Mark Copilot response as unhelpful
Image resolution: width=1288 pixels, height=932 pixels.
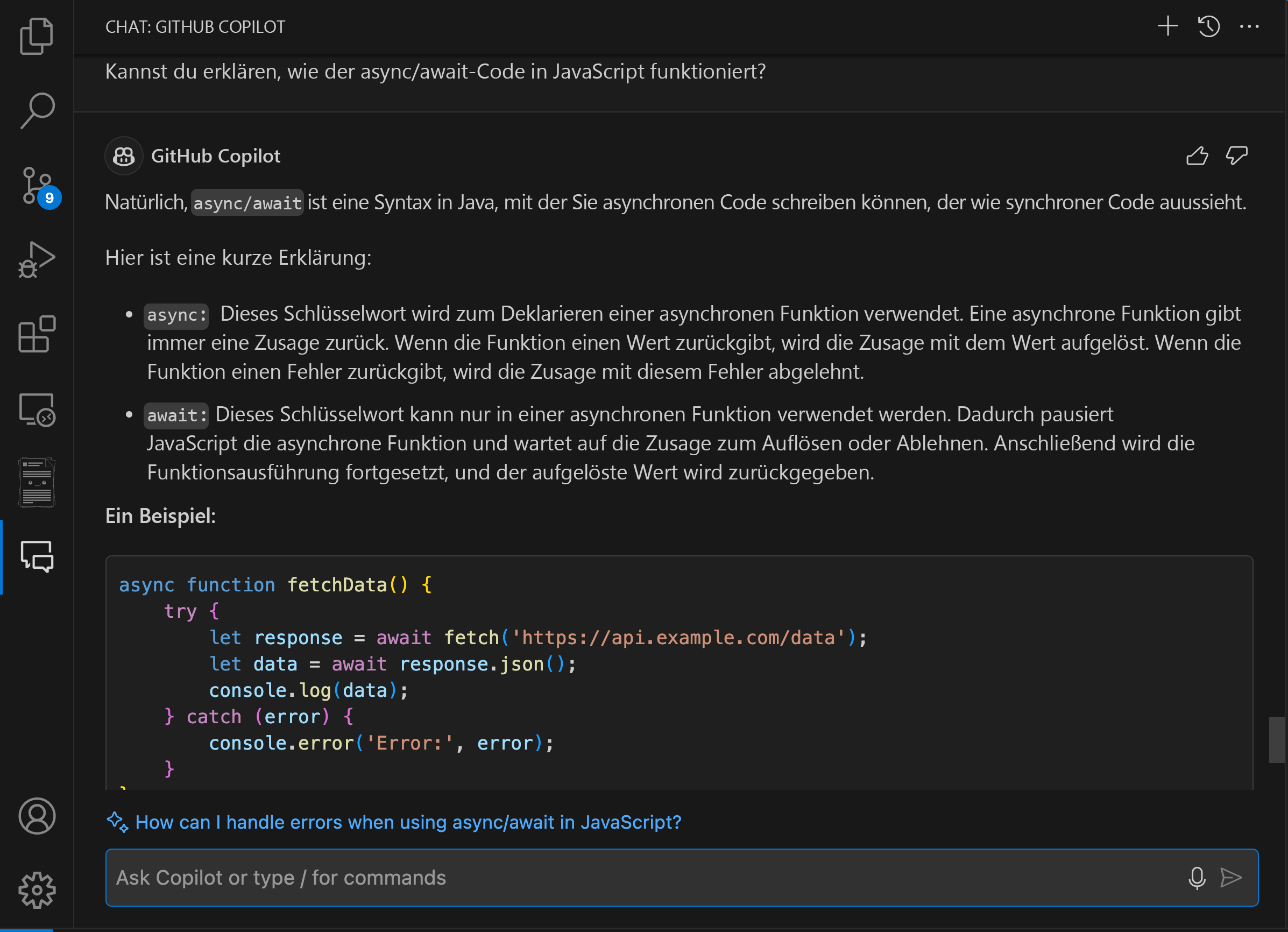tap(1236, 156)
